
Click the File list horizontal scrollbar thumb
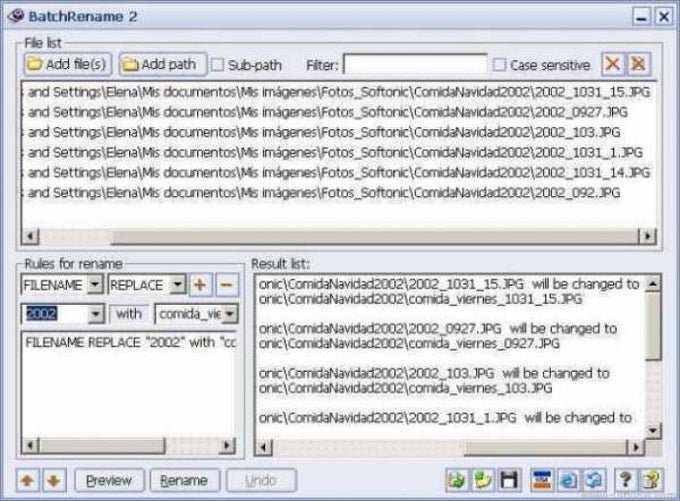tap(375, 236)
